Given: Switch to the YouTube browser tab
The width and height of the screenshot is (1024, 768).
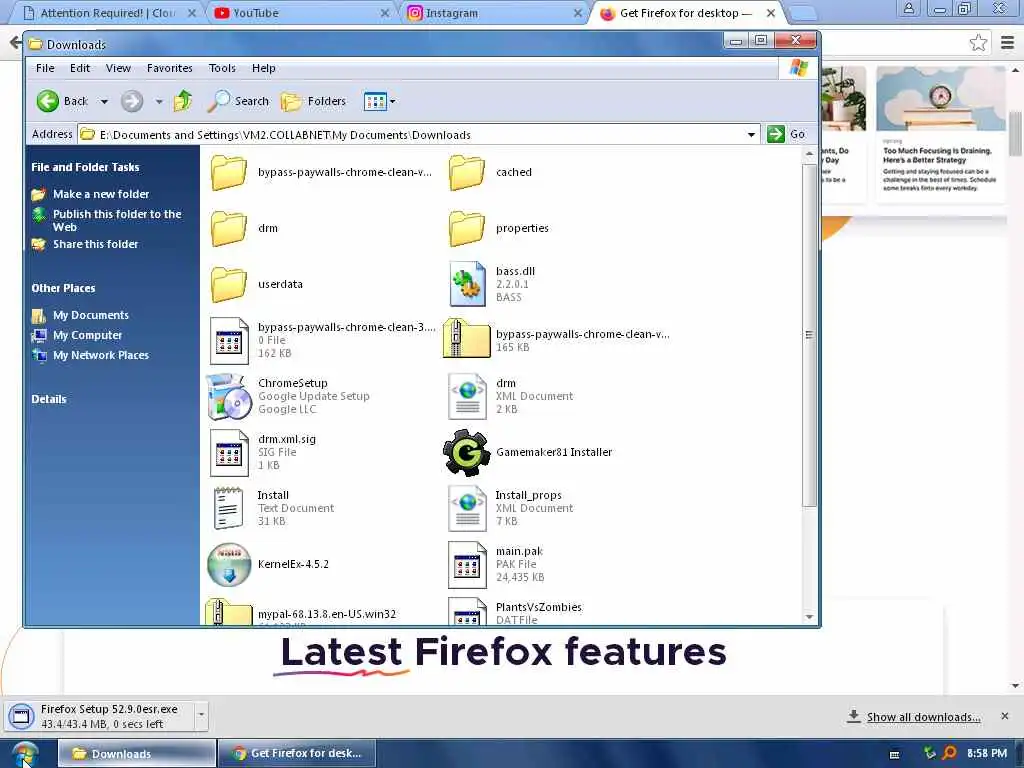Looking at the screenshot, I should tap(300, 13).
